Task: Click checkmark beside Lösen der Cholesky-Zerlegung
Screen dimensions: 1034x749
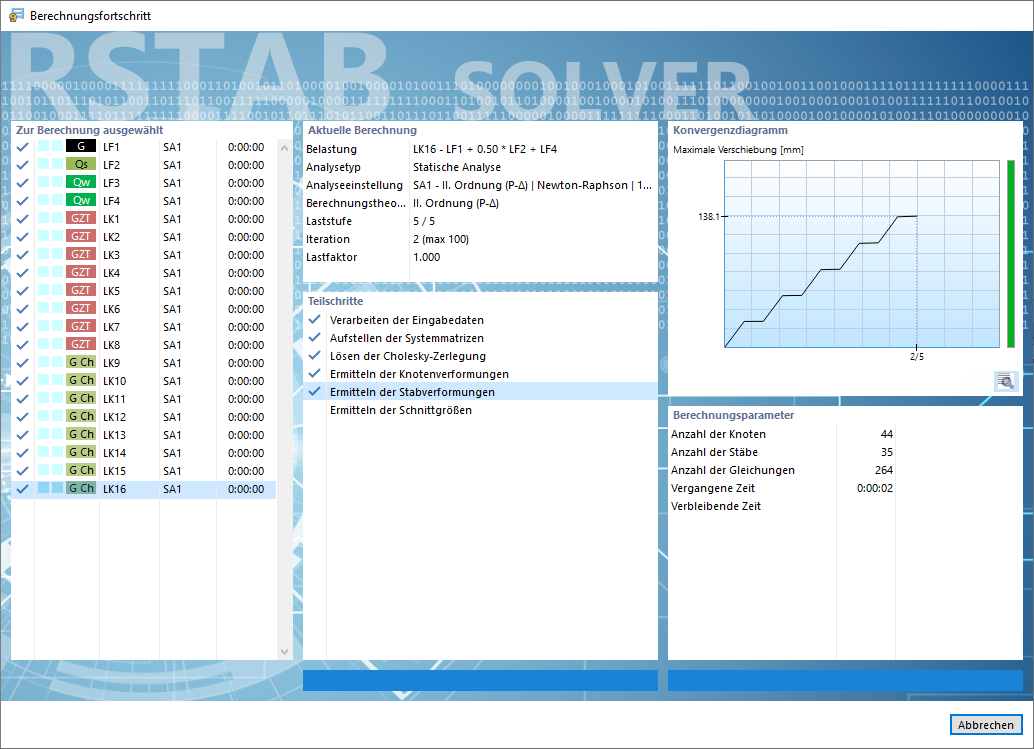Action: tap(315, 355)
